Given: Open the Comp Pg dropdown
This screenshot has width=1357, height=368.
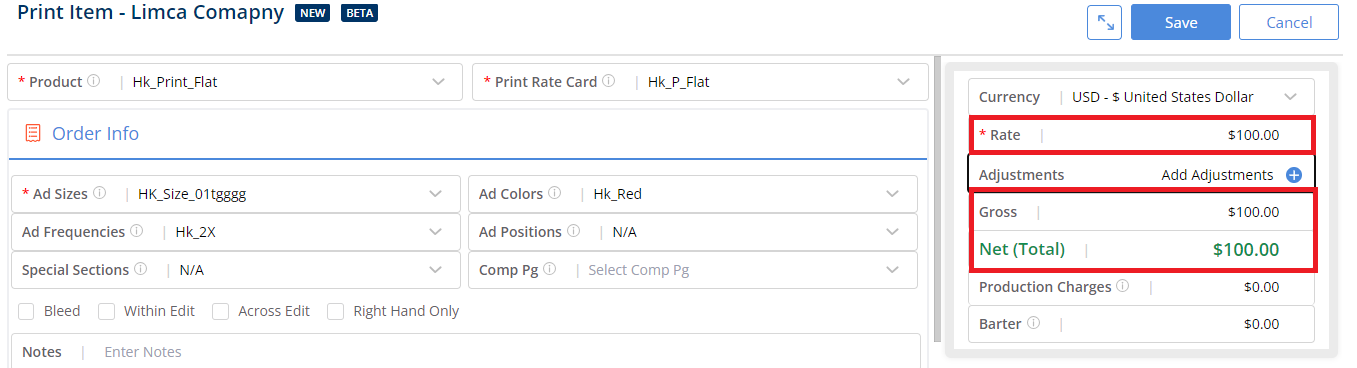Looking at the screenshot, I should click(x=692, y=270).
